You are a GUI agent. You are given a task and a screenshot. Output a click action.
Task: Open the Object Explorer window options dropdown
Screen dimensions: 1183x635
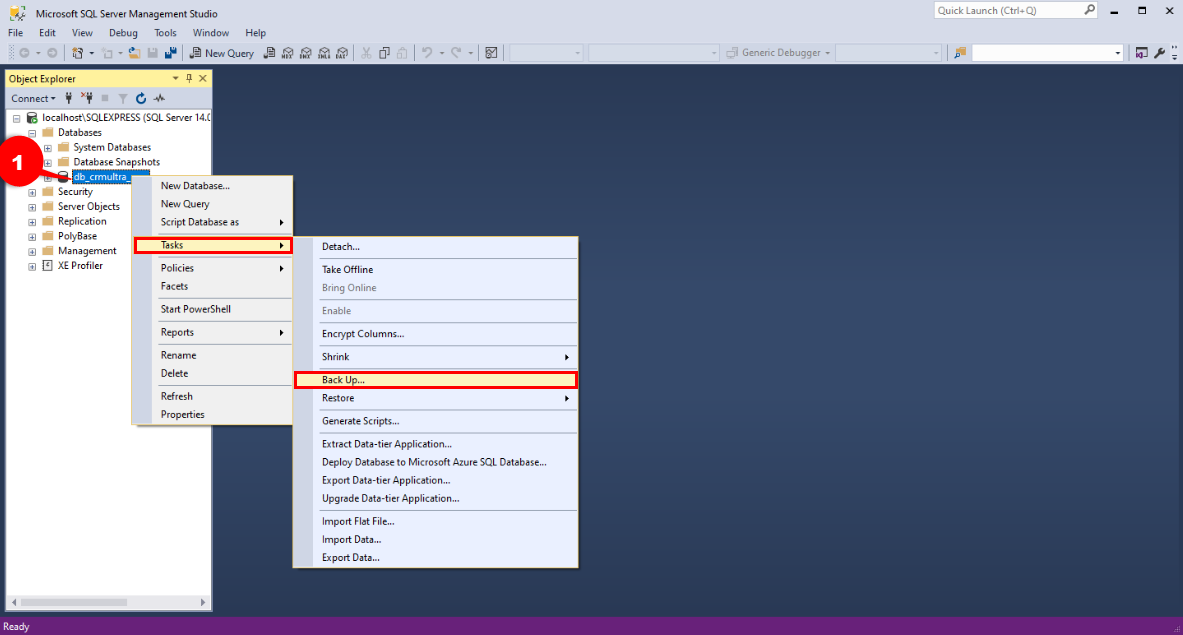pyautogui.click(x=176, y=78)
